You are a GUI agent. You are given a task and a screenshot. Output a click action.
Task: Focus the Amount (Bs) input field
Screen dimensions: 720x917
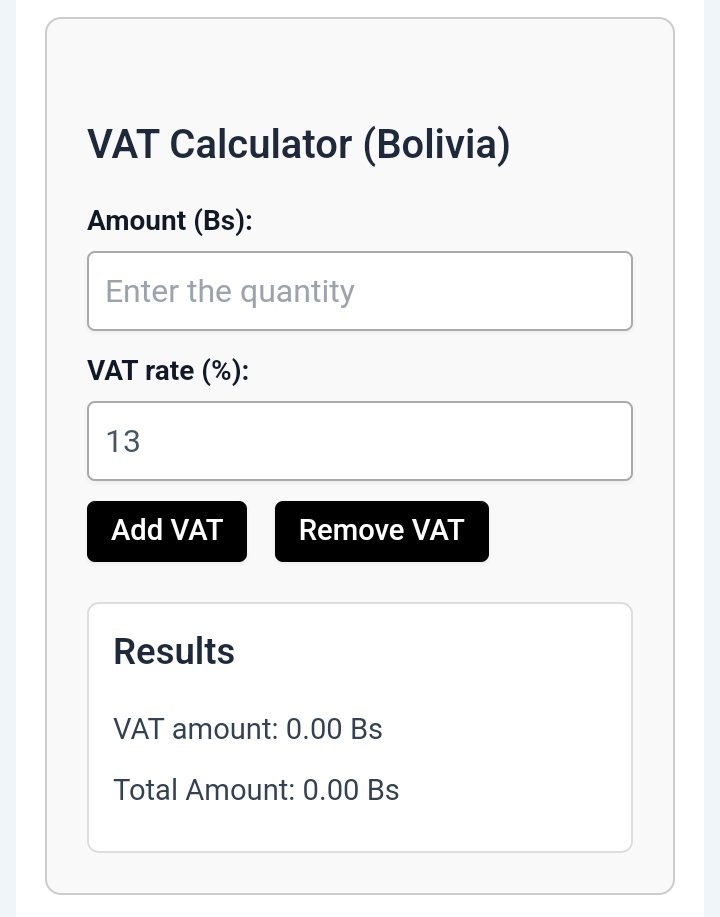pos(360,291)
